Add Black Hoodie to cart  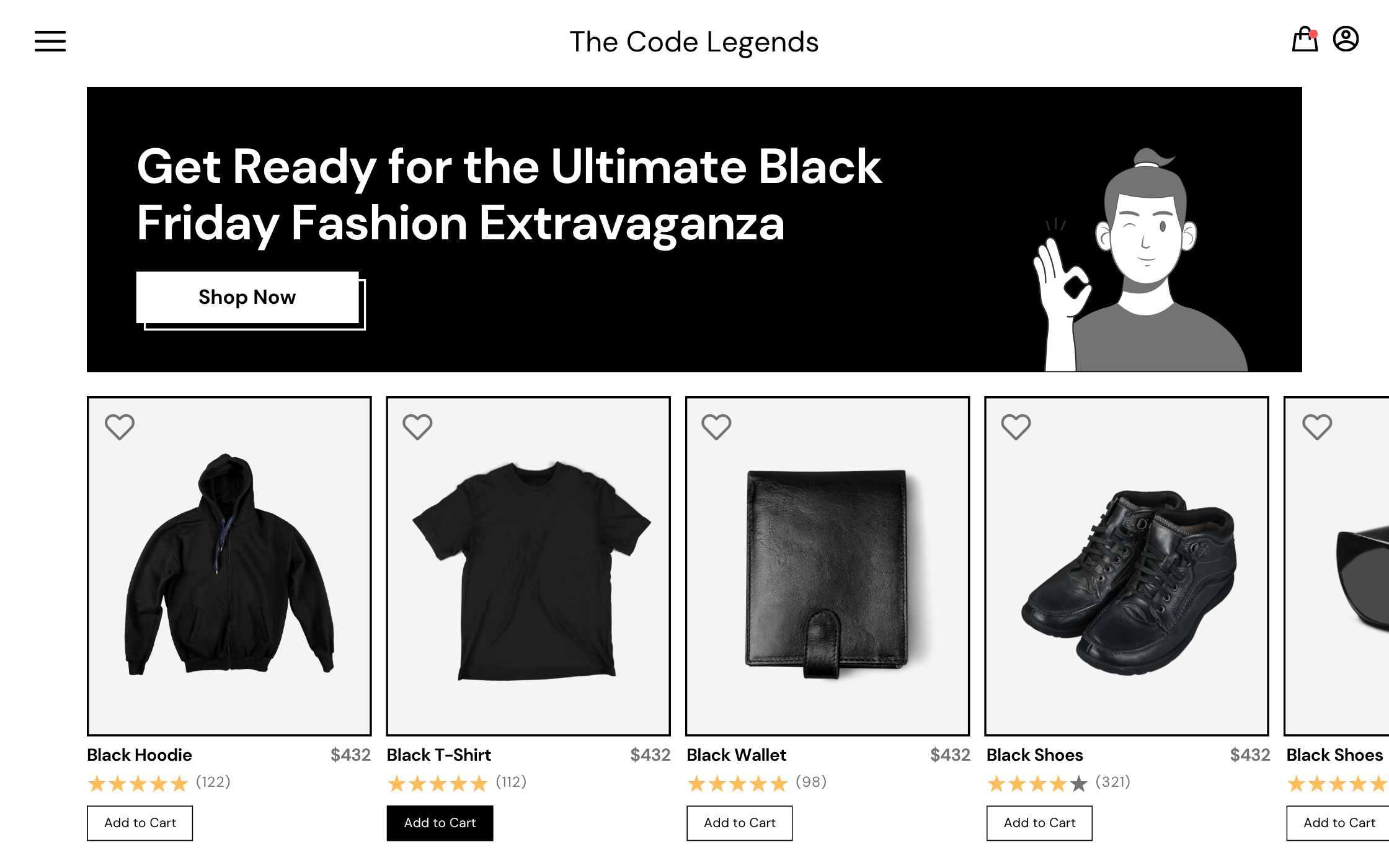[140, 823]
